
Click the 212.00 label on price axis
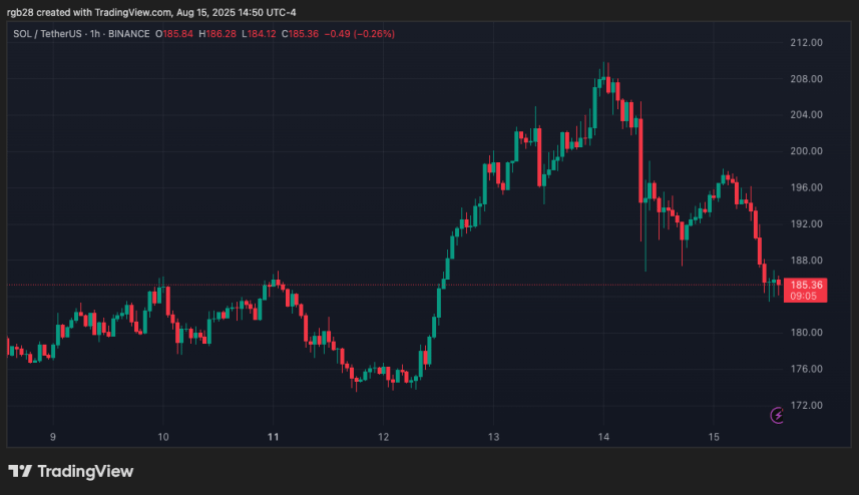coord(805,43)
